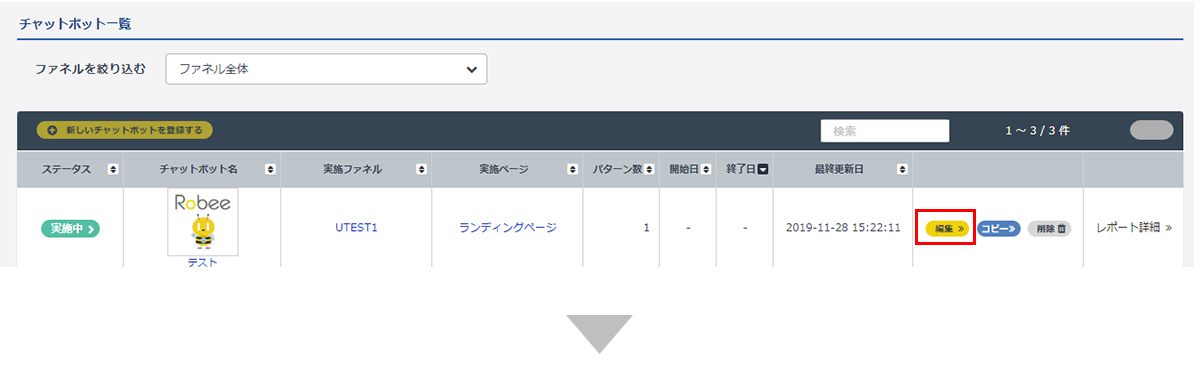1200x371 pixels.
Task: Open the UTEST1 funnel link
Action: click(356, 228)
